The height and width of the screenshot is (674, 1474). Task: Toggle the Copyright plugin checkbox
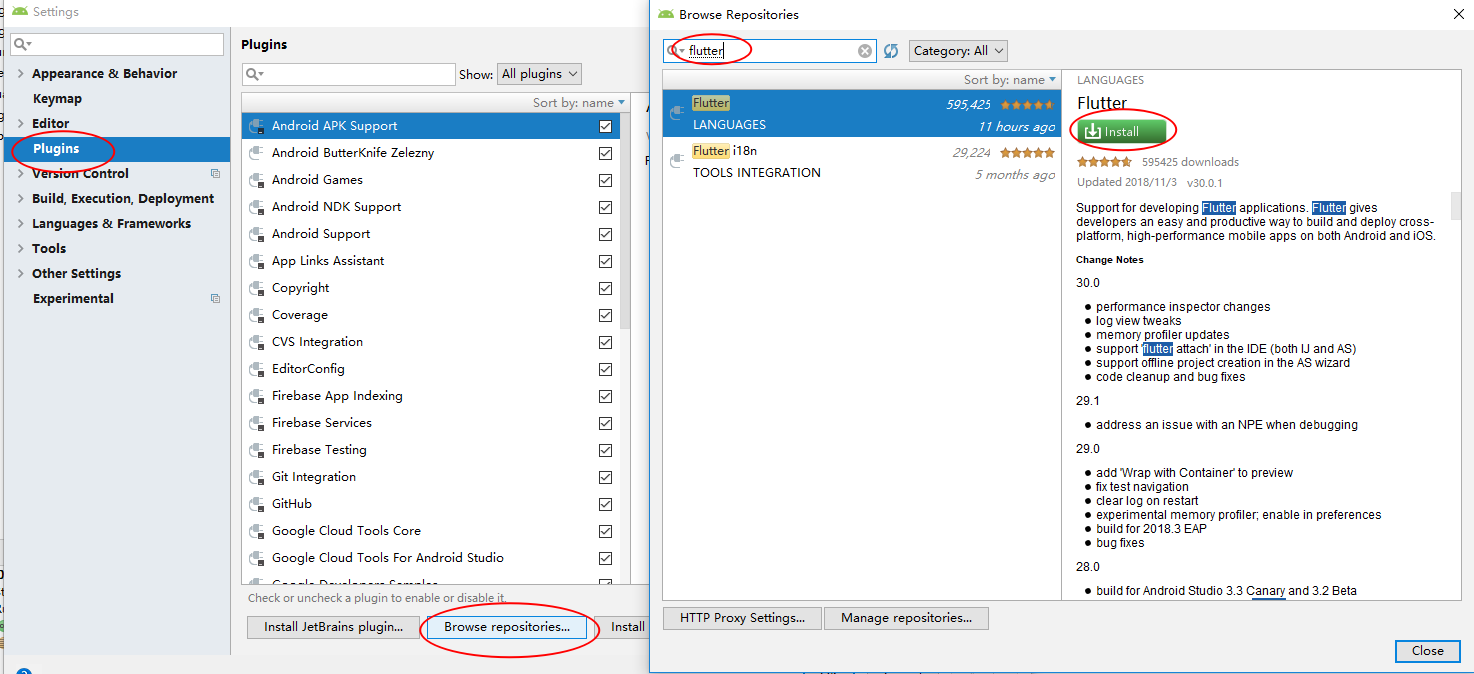[605, 288]
